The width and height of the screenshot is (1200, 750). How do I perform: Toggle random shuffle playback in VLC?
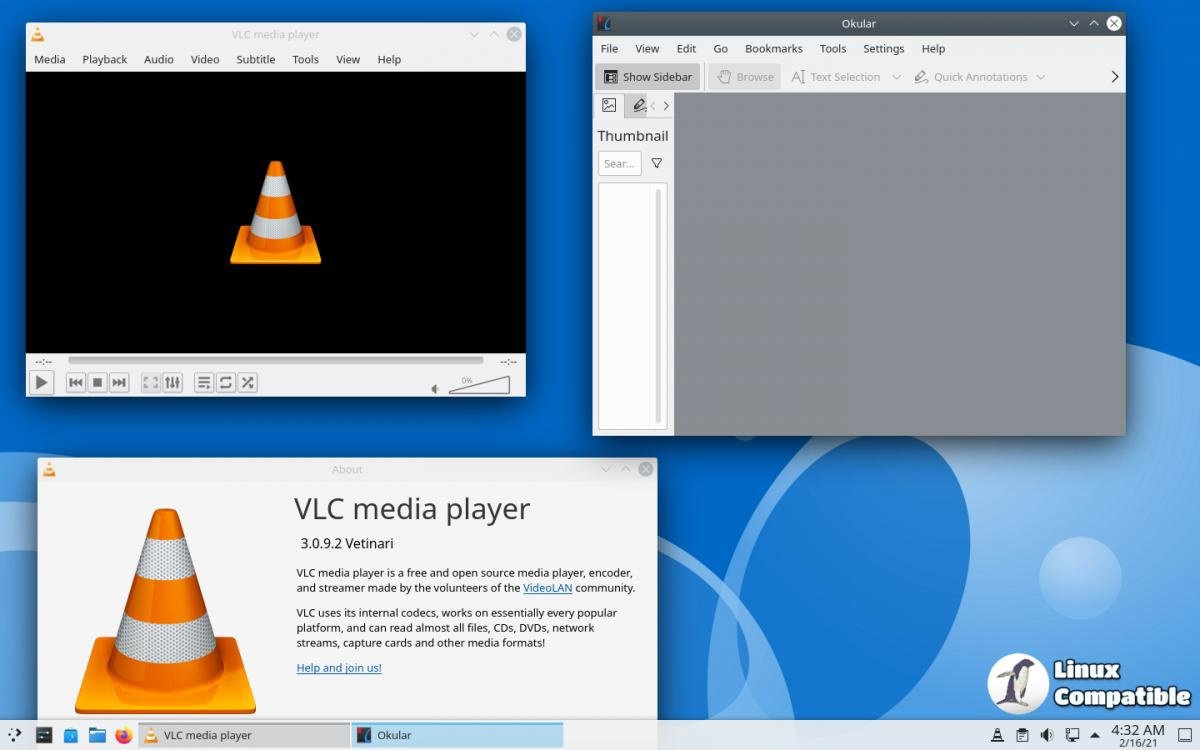point(248,382)
